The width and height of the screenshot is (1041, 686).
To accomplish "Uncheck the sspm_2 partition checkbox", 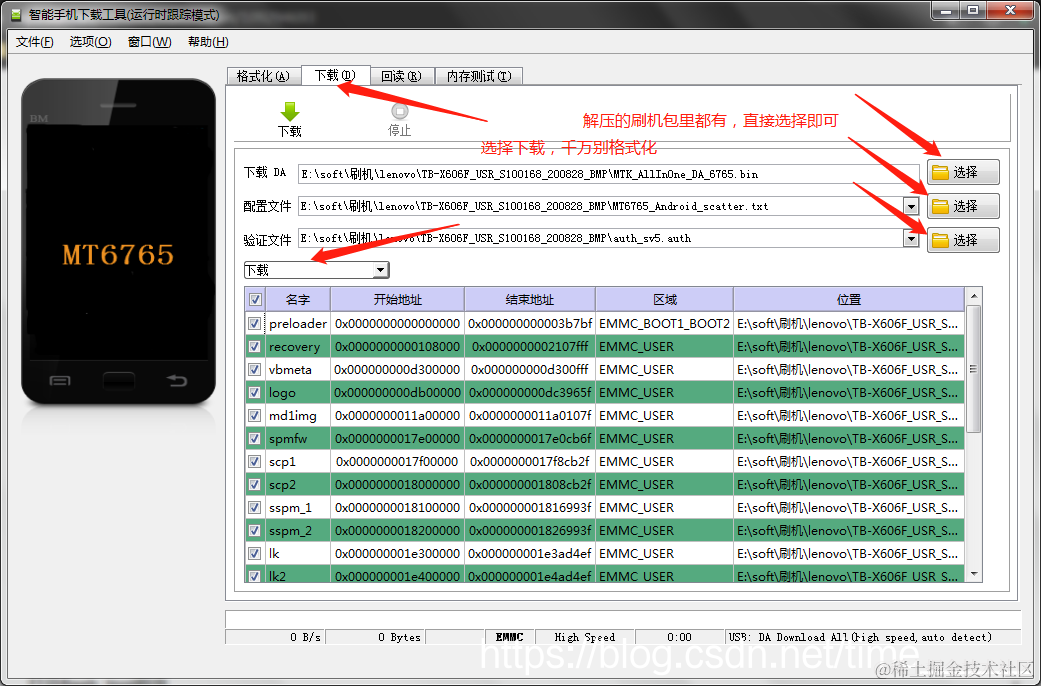I will tap(254, 531).
